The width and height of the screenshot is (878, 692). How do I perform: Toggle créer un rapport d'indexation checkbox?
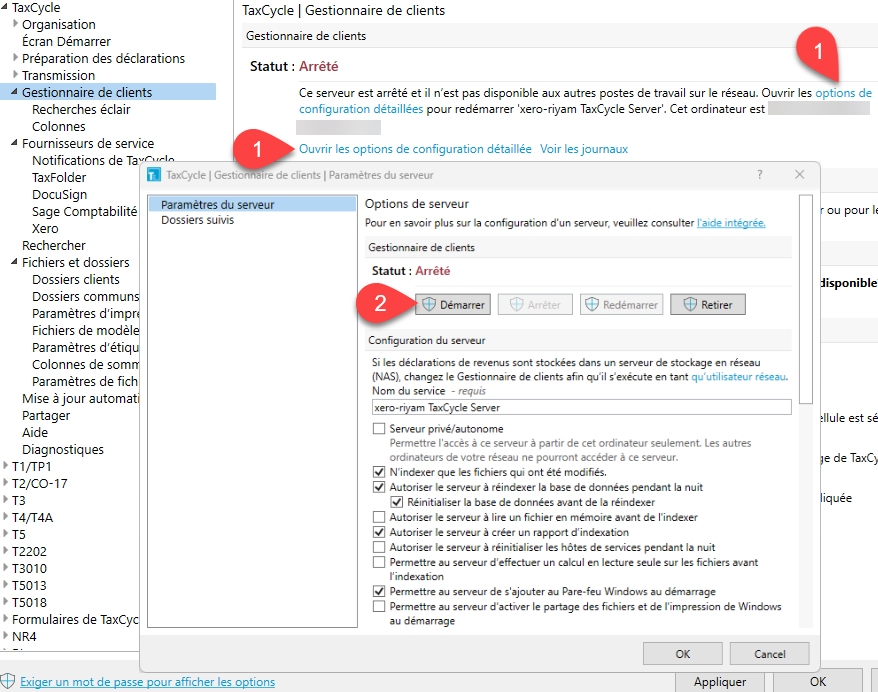tap(379, 532)
